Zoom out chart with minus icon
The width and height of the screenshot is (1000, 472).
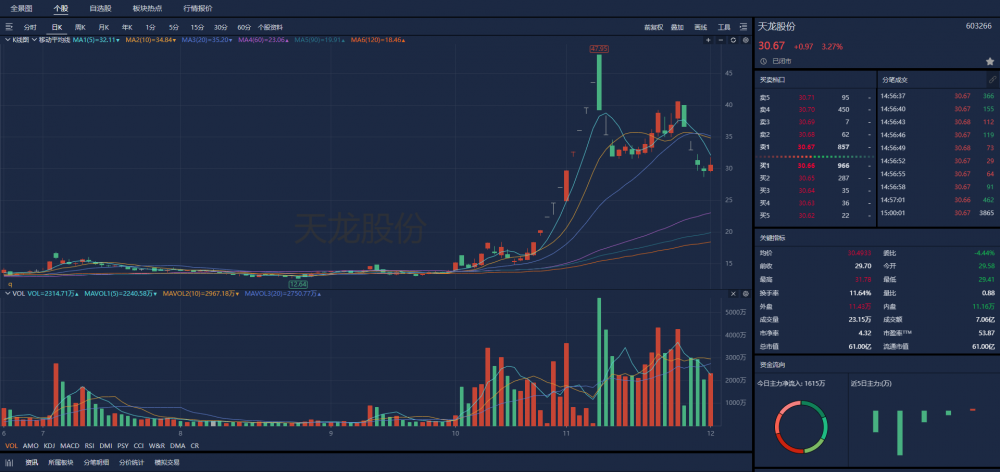tap(721, 40)
